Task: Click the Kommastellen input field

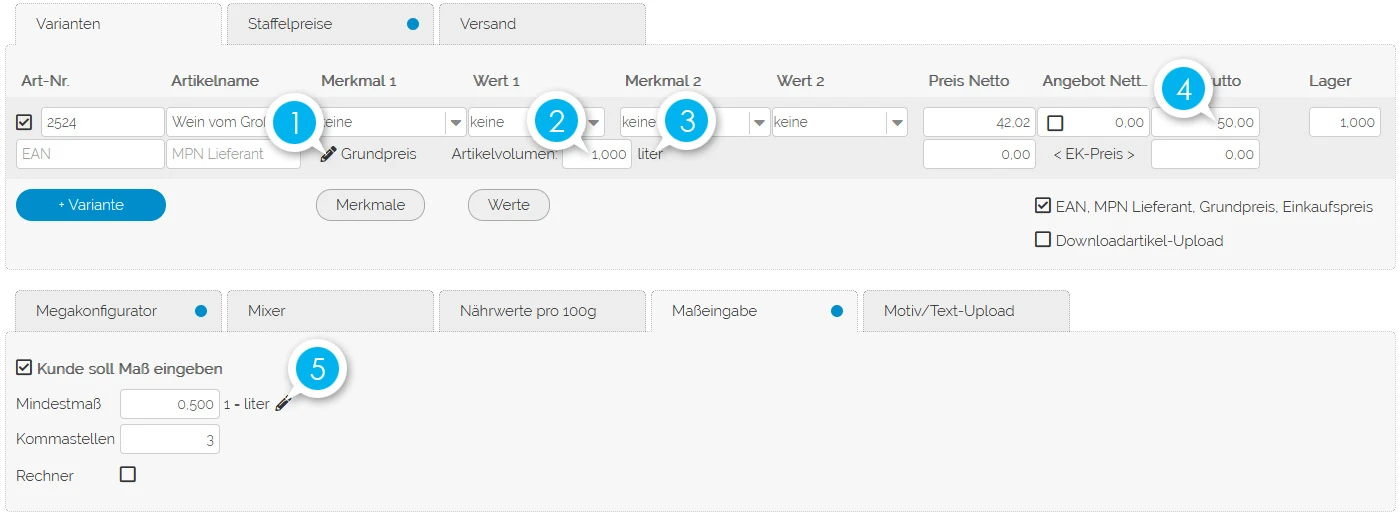Action: click(x=169, y=439)
